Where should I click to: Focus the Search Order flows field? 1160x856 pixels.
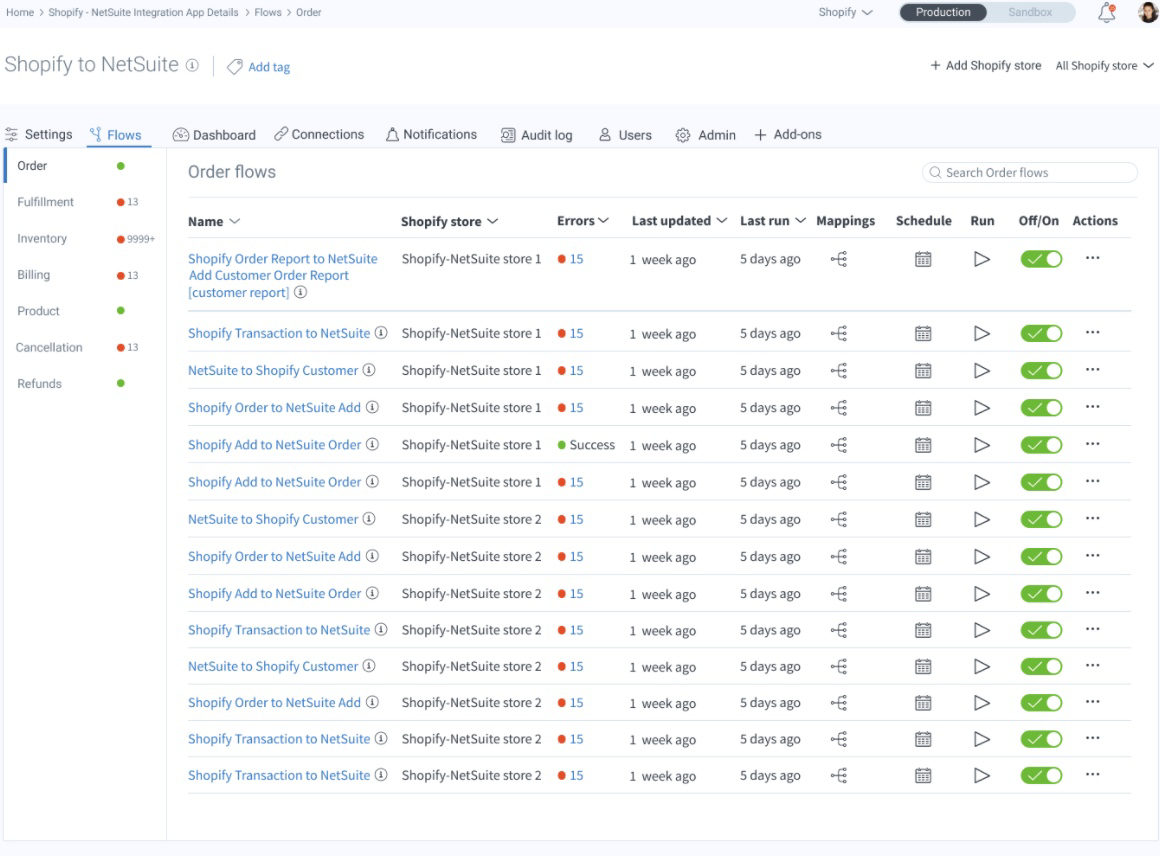[x=1029, y=172]
